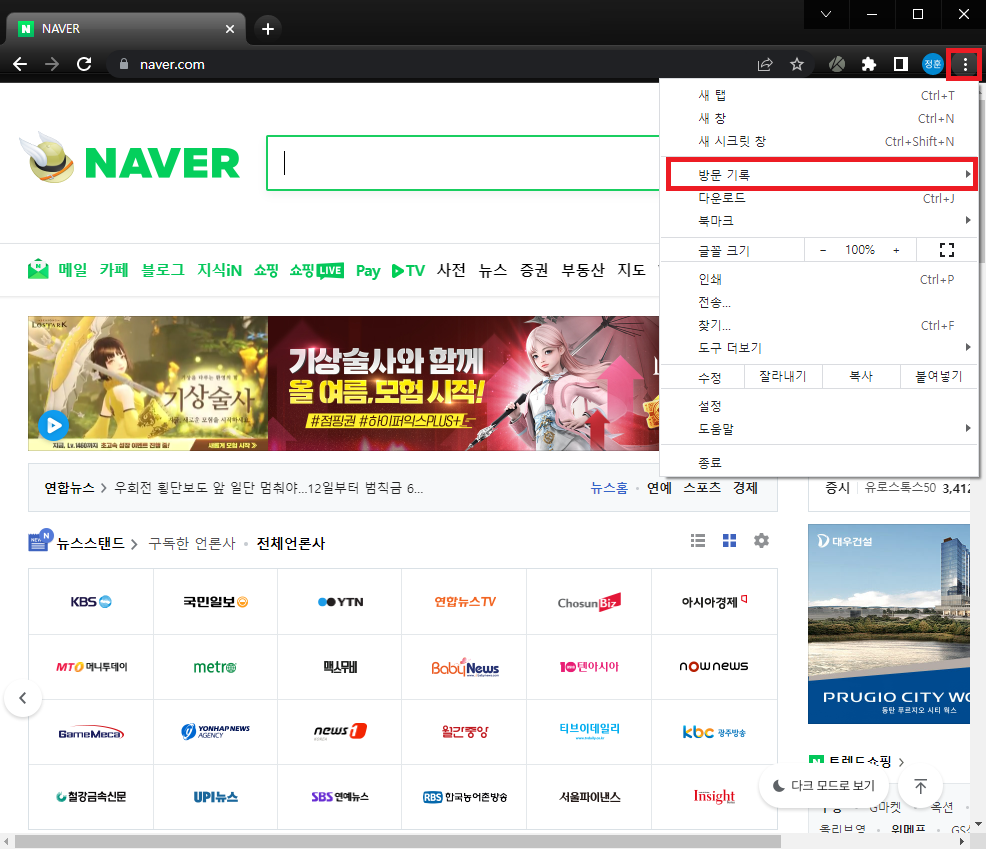Click the browser forward arrow

52,64
